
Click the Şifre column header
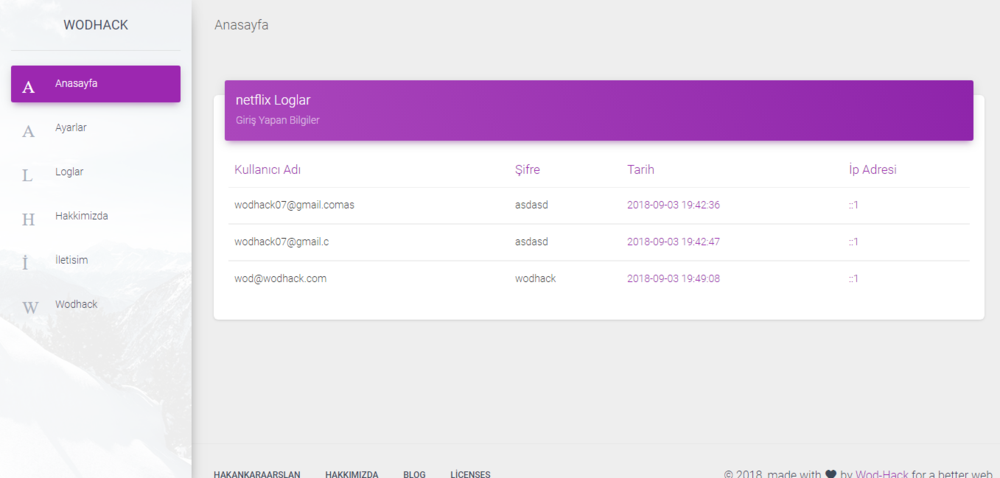[x=527, y=170]
